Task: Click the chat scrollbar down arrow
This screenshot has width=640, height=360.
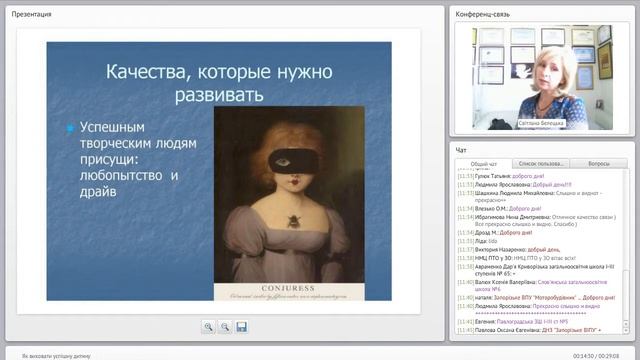Action: tap(626, 331)
